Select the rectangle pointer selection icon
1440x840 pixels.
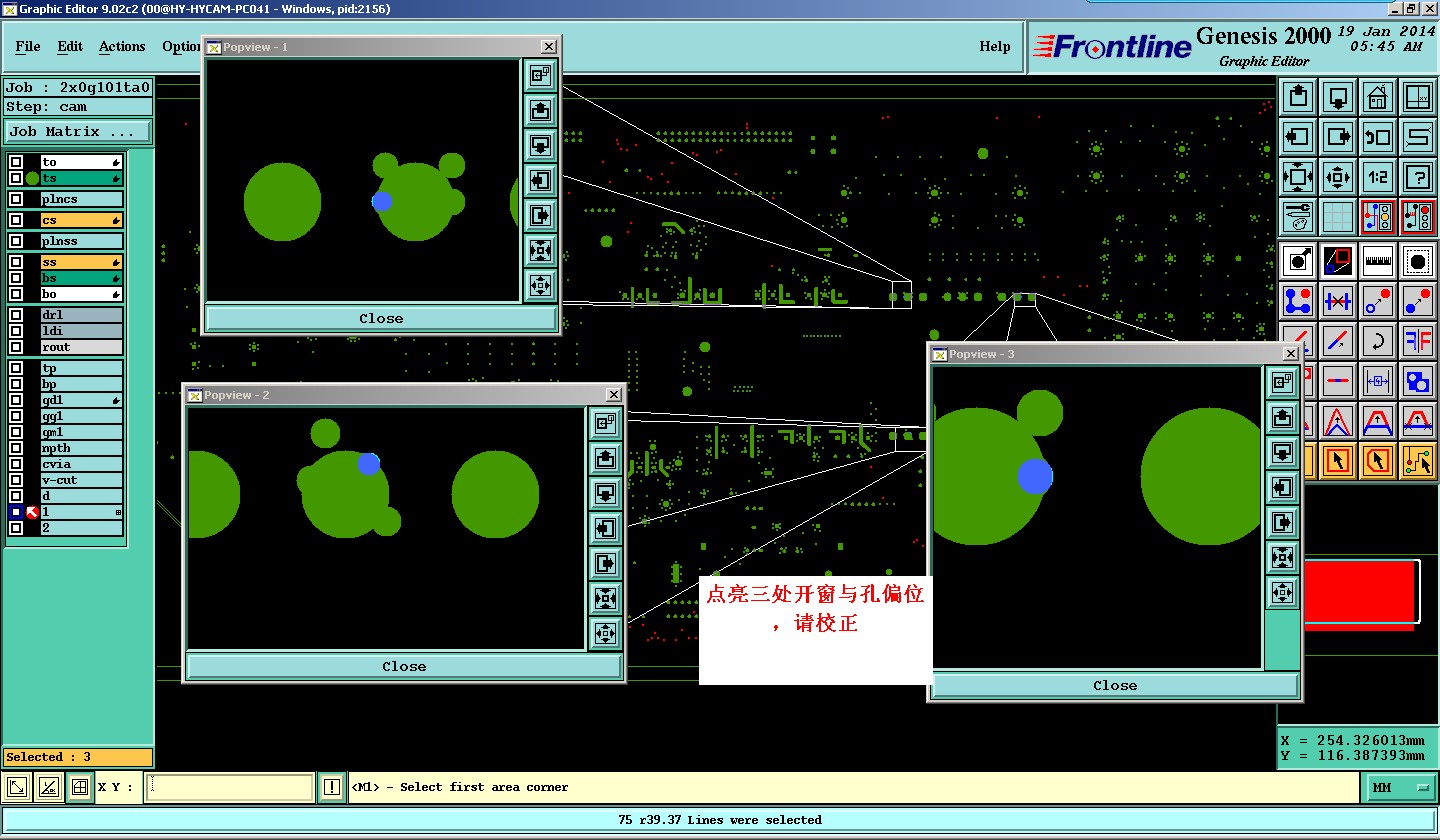click(x=1338, y=461)
